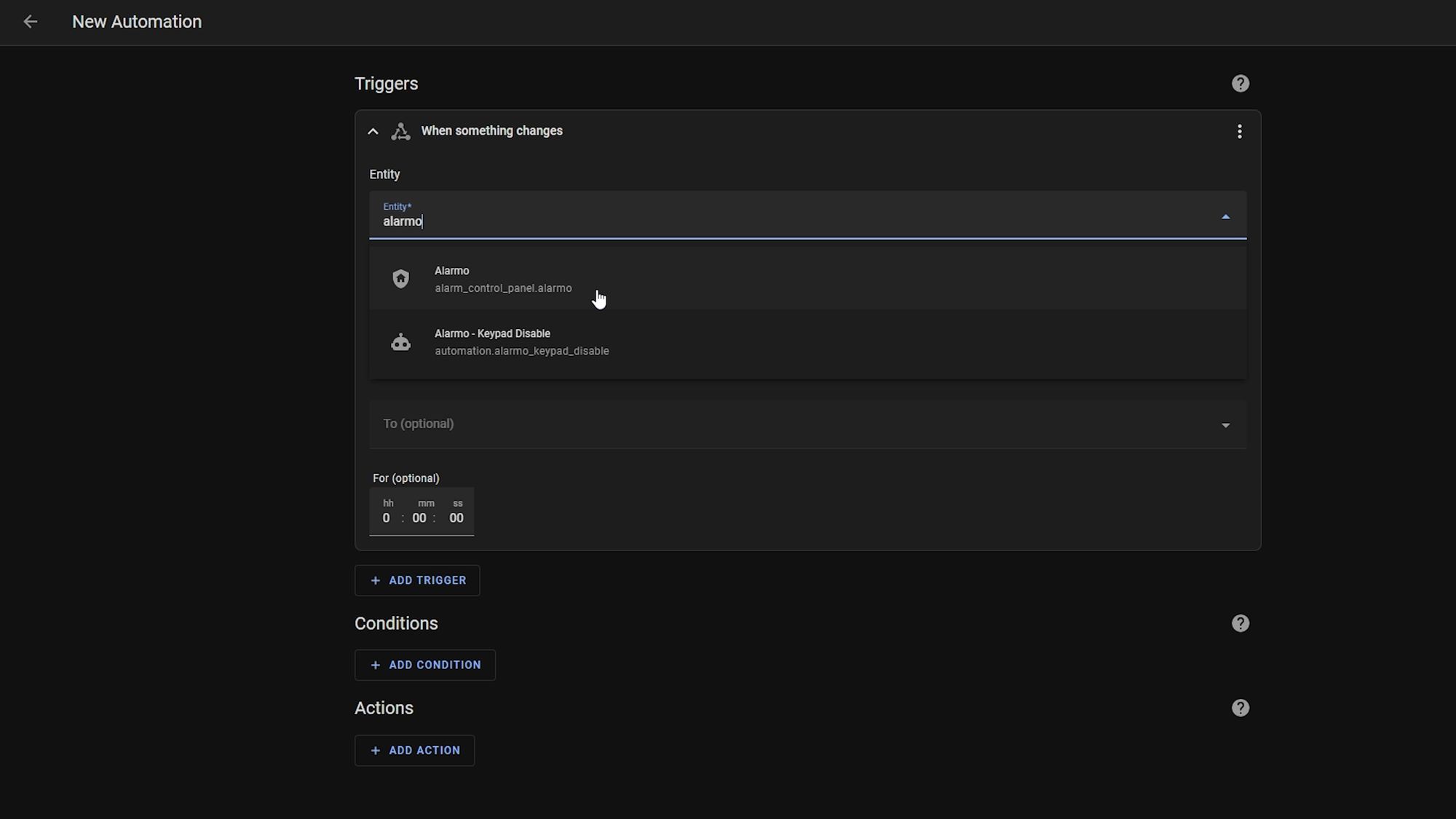Viewport: 1456px width, 819px height.
Task: Click the Triggers section heading
Action: pos(387,84)
